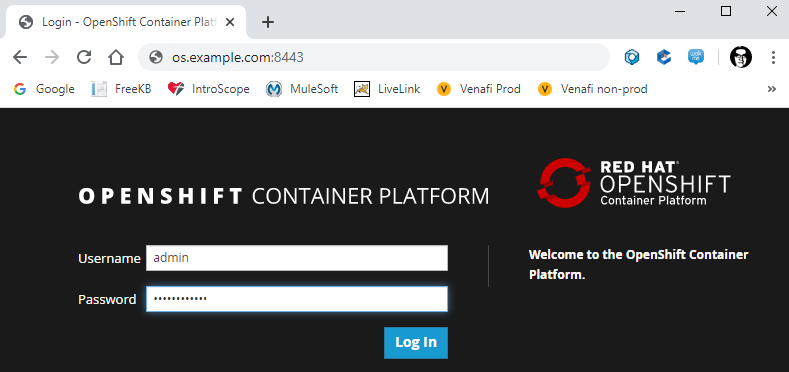
Task: Open the blue hexagon extension
Action: coord(632,57)
